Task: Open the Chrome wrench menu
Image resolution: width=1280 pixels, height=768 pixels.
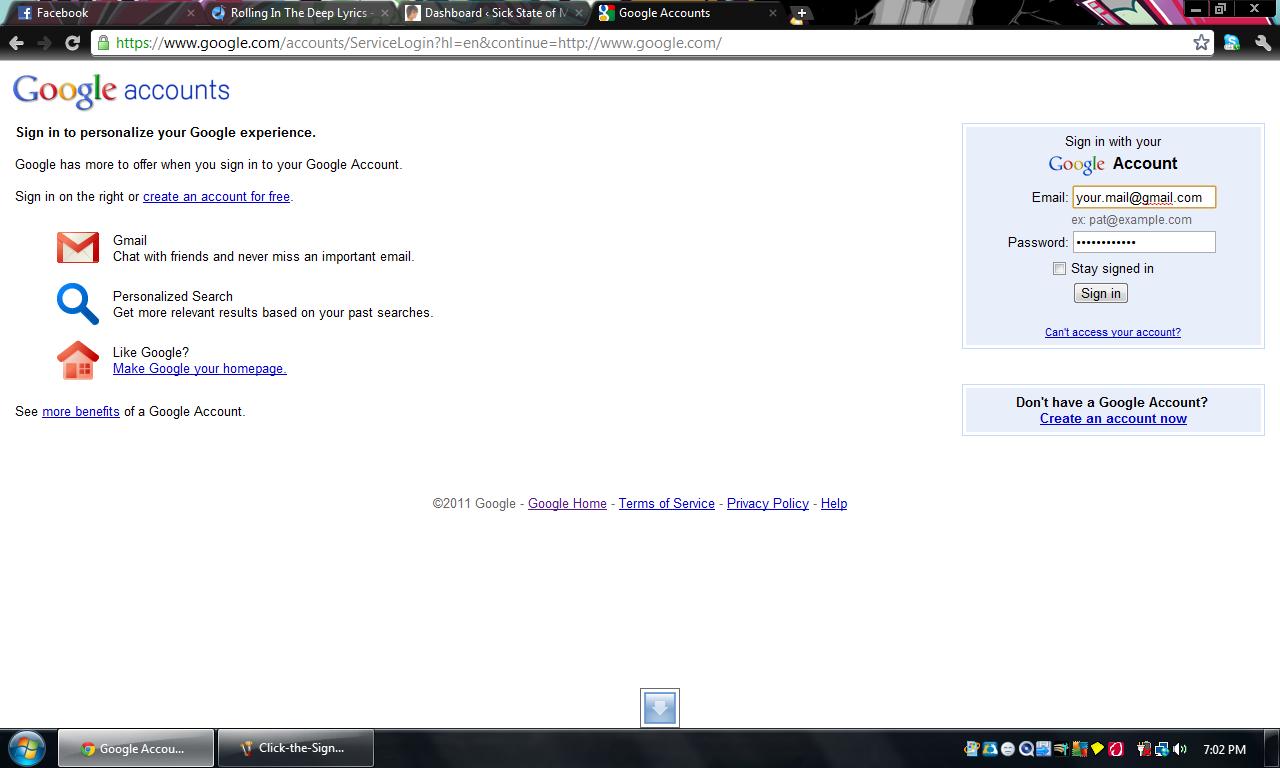Action: tap(1262, 43)
